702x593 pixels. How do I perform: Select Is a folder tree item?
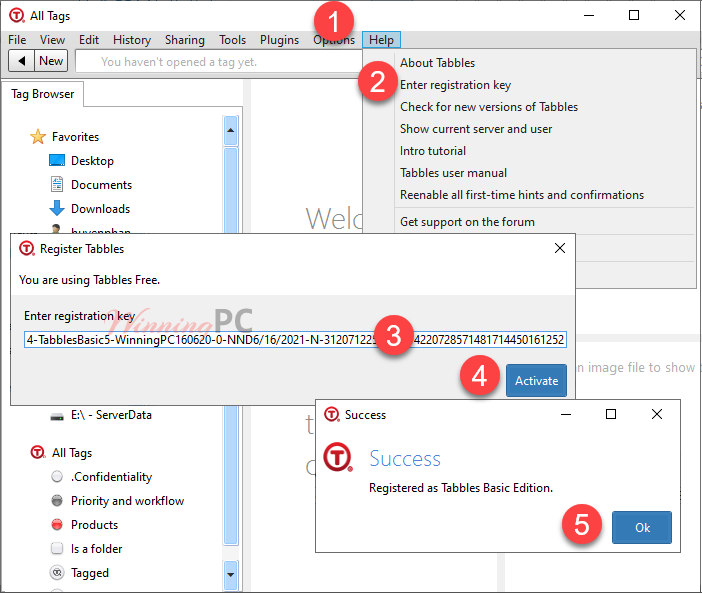pyautogui.click(x=96, y=549)
